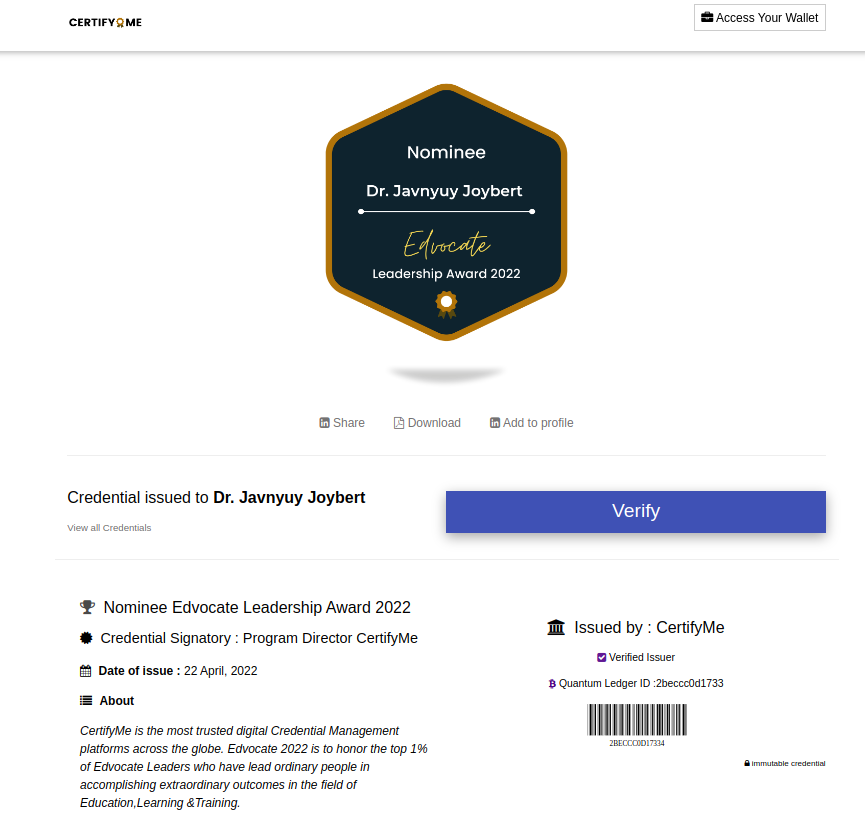865x815 pixels.
Task: Click the immutable credential label text
Action: pyautogui.click(x=790, y=763)
